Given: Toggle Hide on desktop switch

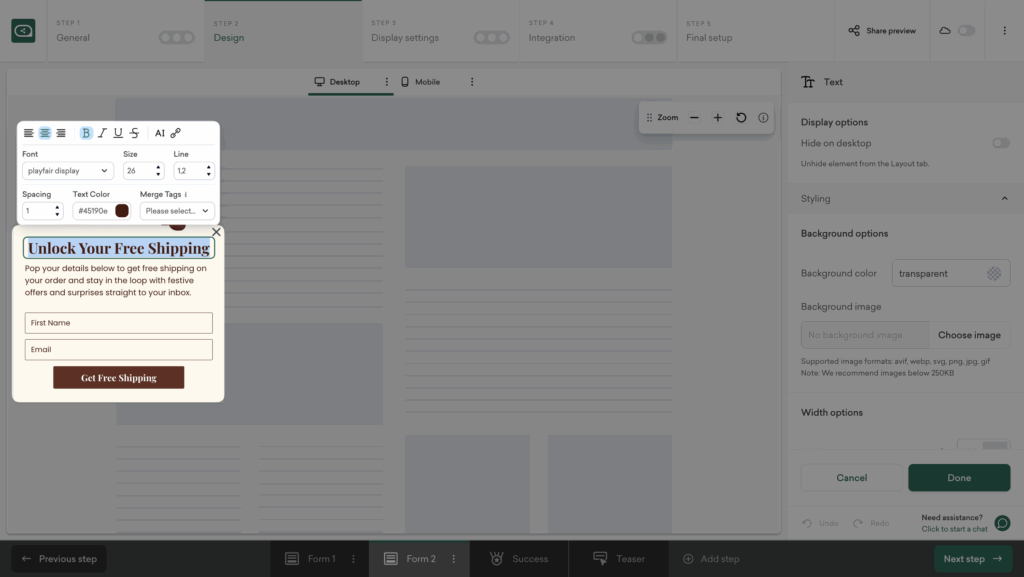Looking at the screenshot, I should coord(1000,143).
